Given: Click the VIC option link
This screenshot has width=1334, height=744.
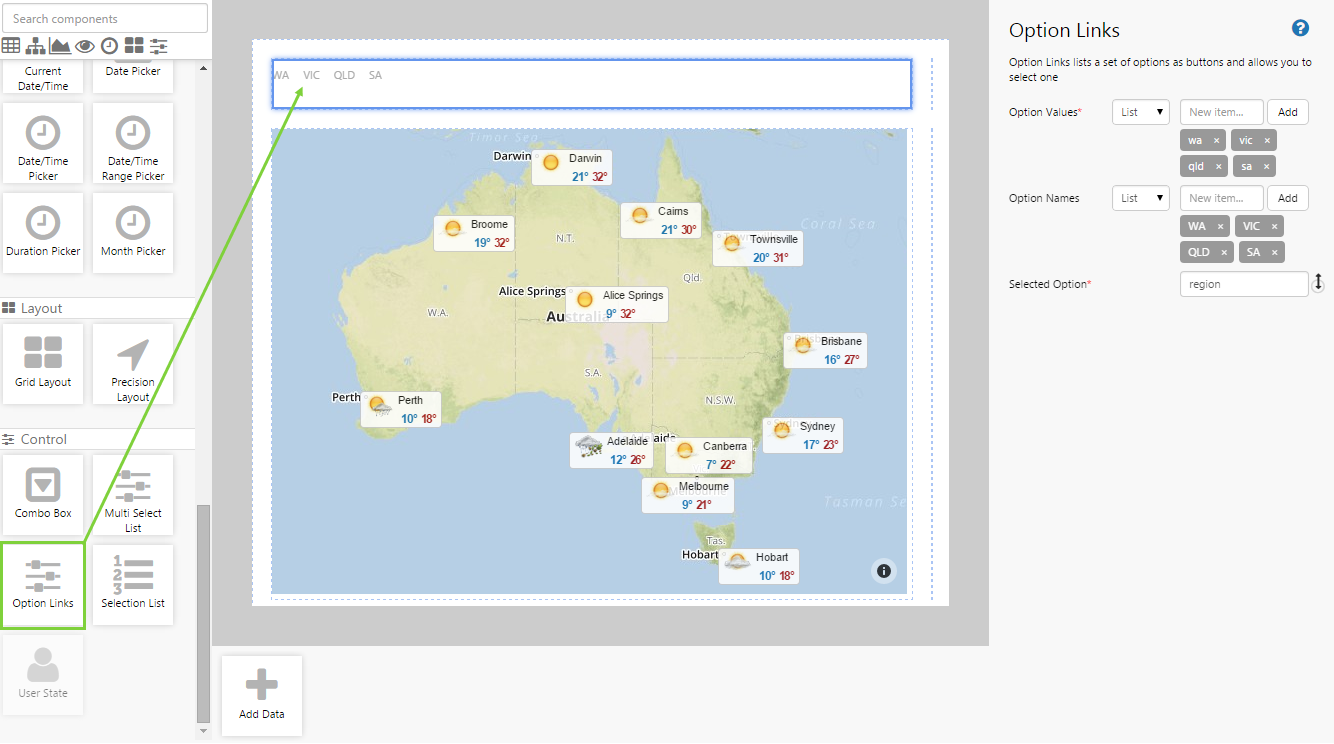Looking at the screenshot, I should pyautogui.click(x=312, y=75).
